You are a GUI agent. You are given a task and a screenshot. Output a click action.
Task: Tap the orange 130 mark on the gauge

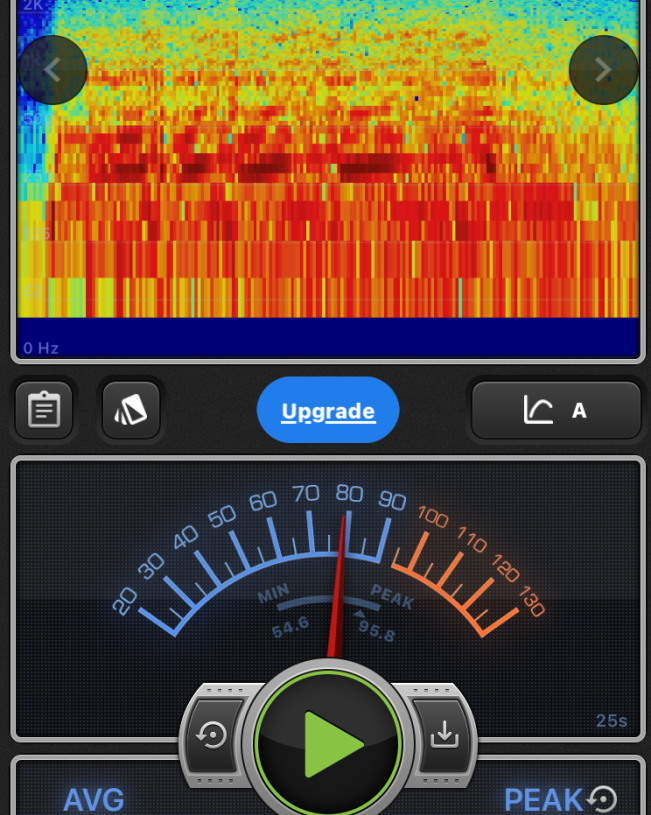[531, 605]
